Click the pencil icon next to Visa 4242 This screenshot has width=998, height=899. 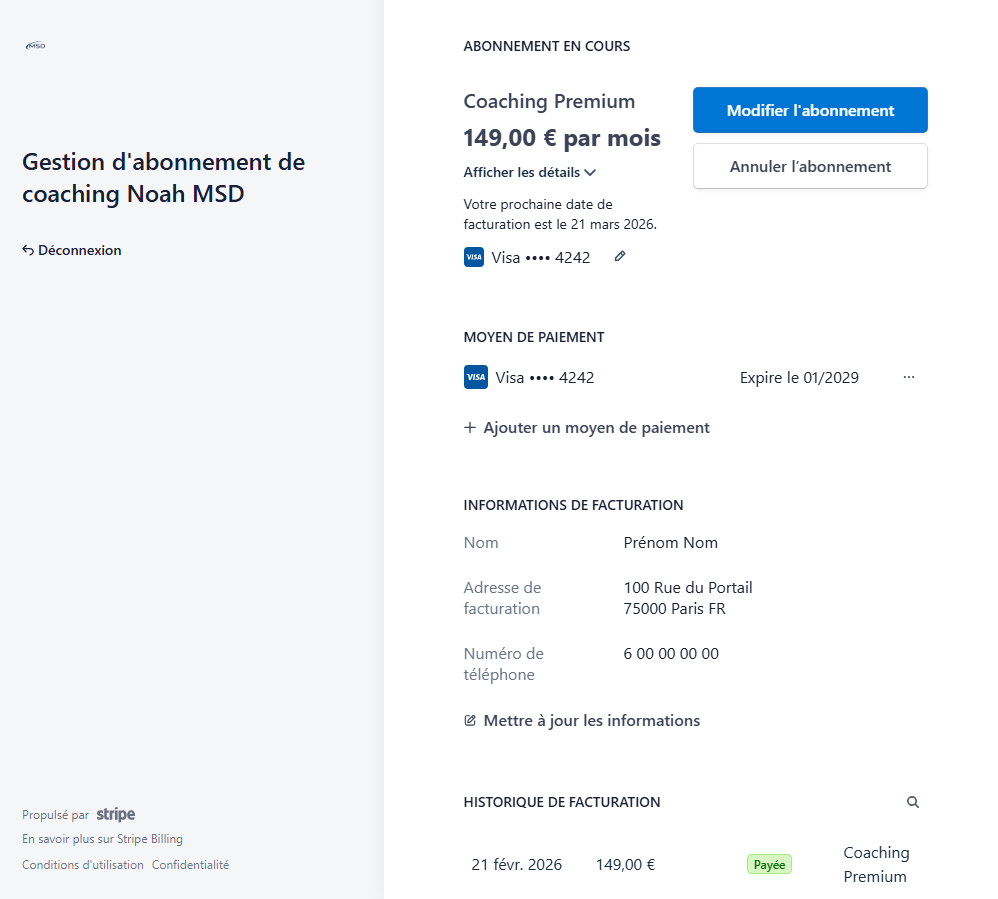[x=620, y=257]
